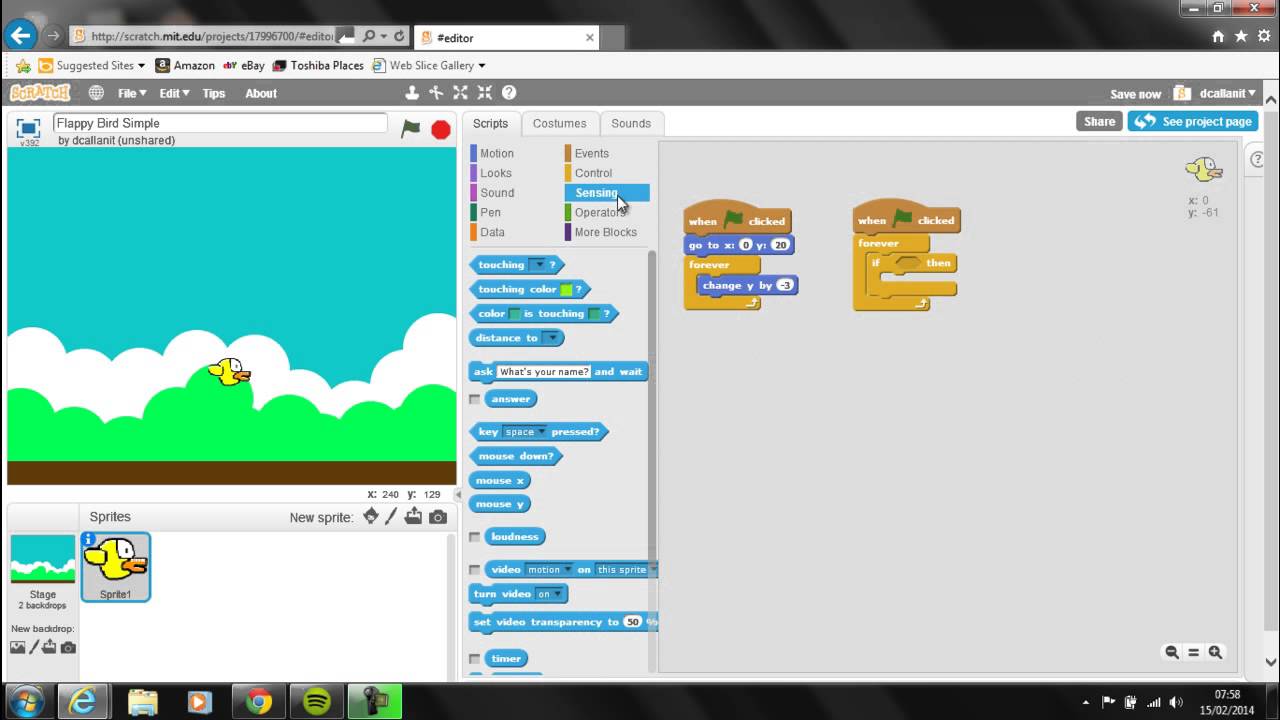Zoom in the scripts area
This screenshot has width=1280, height=720.
1215,652
